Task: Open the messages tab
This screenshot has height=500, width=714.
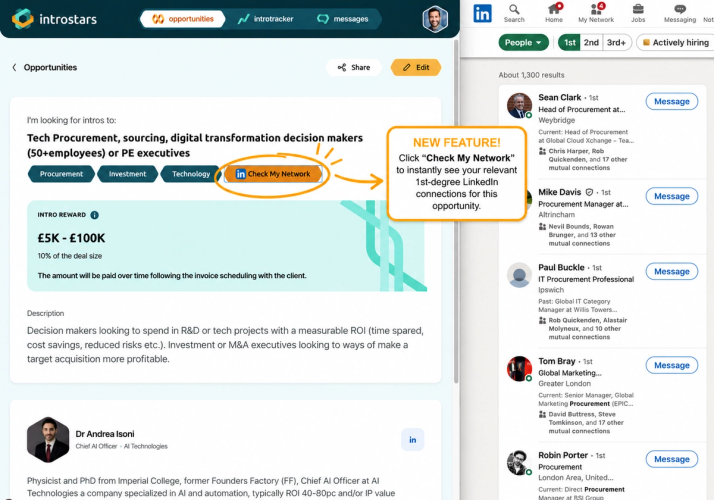Action: (x=343, y=19)
